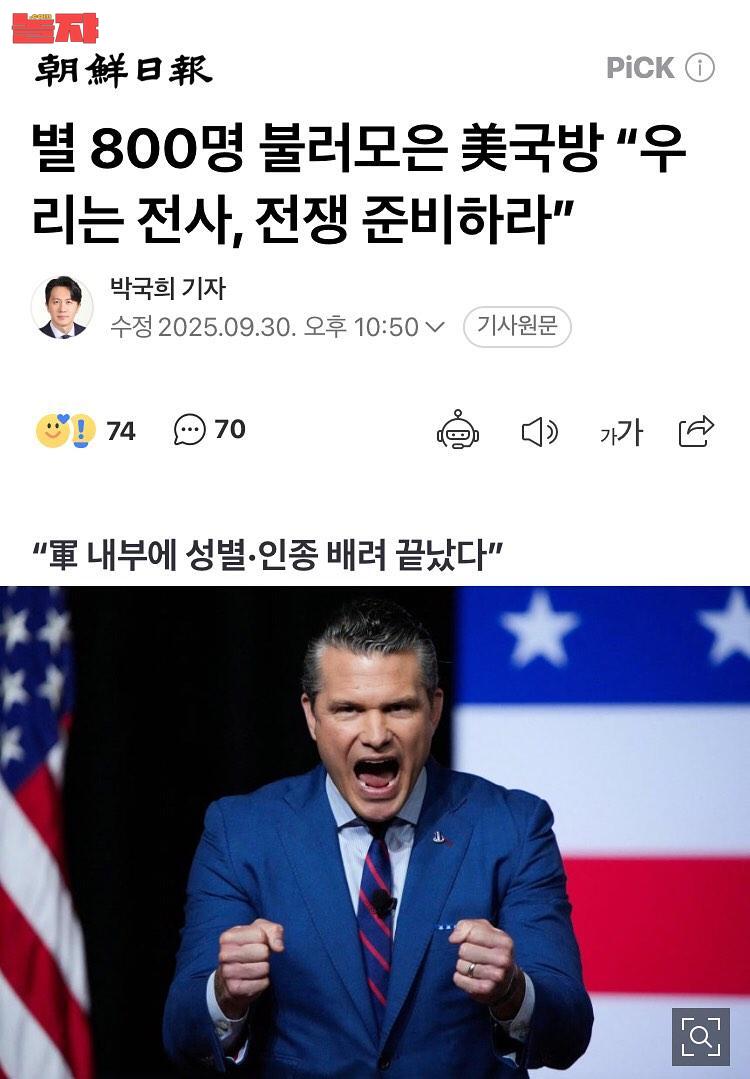This screenshot has width=750, height=1079.
Task: Expand the edit date chevron
Action: pos(435,327)
